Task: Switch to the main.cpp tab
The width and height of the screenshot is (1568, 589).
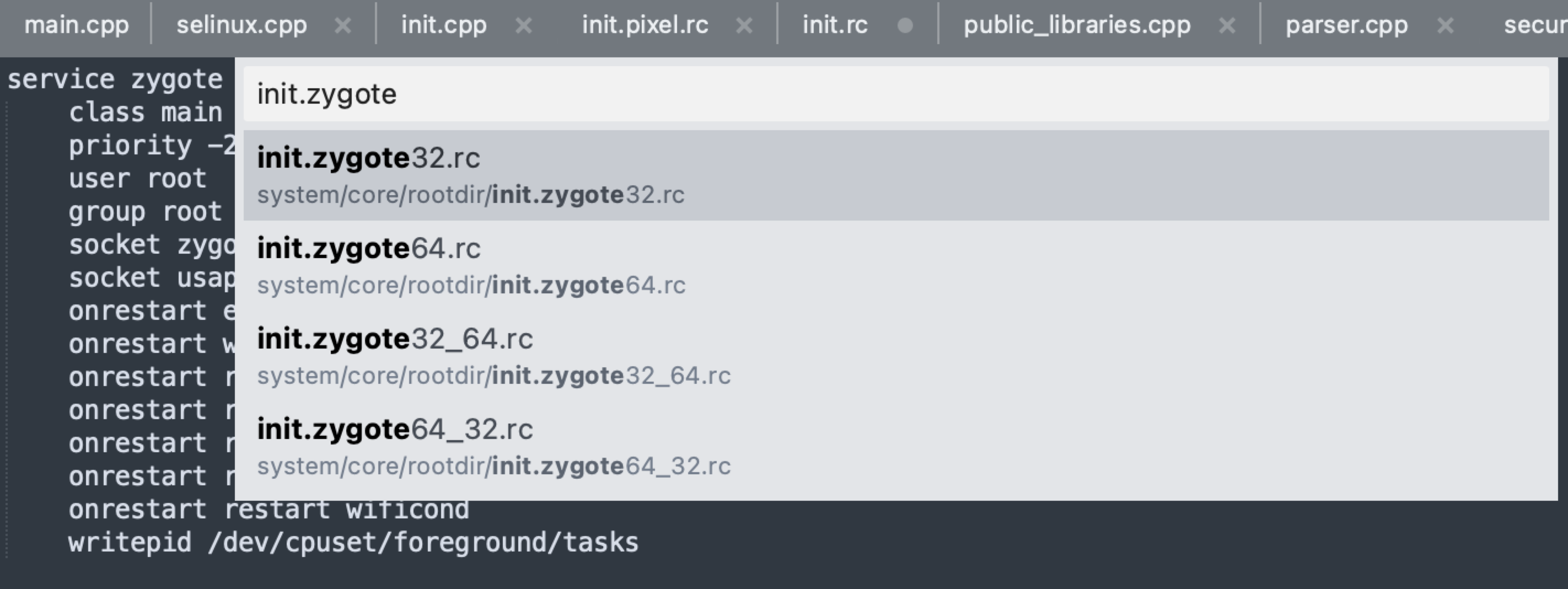Action: click(x=77, y=25)
